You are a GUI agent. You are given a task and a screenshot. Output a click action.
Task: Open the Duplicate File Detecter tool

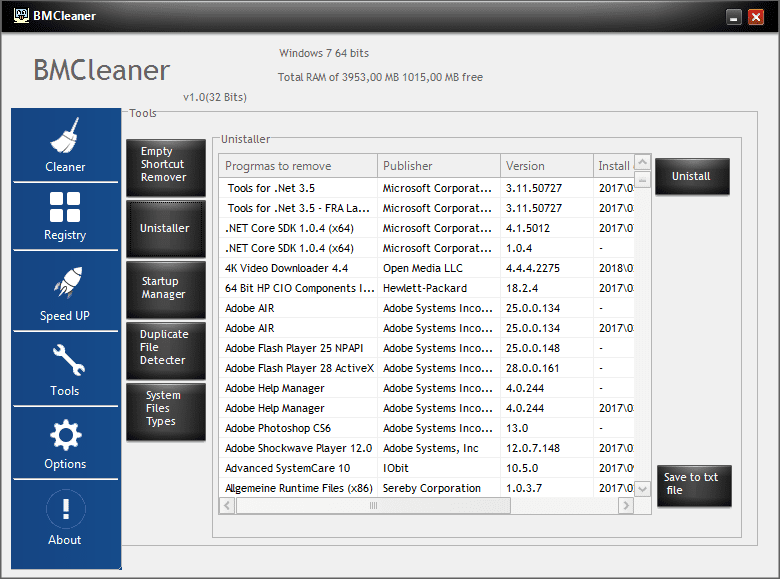pos(166,350)
